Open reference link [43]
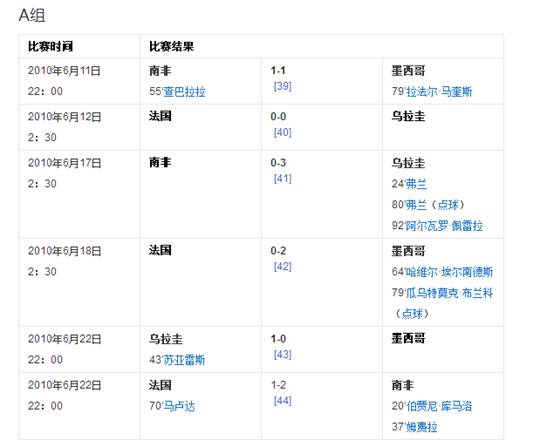554x440 pixels. (283, 354)
